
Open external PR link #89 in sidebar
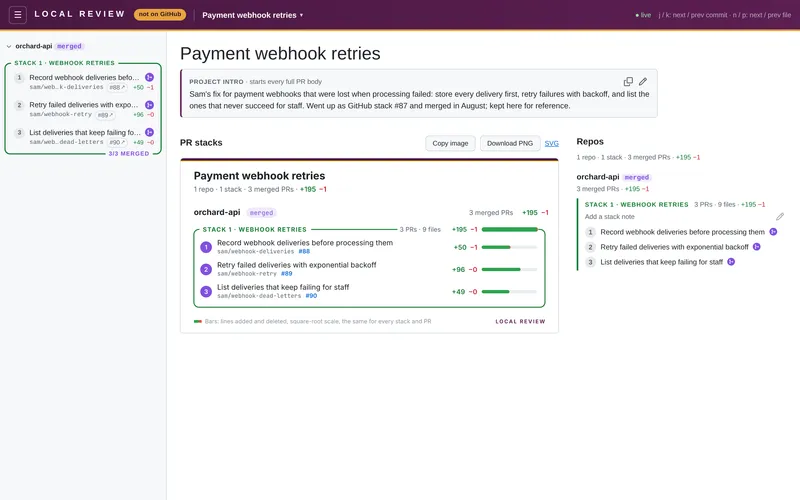coord(106,115)
